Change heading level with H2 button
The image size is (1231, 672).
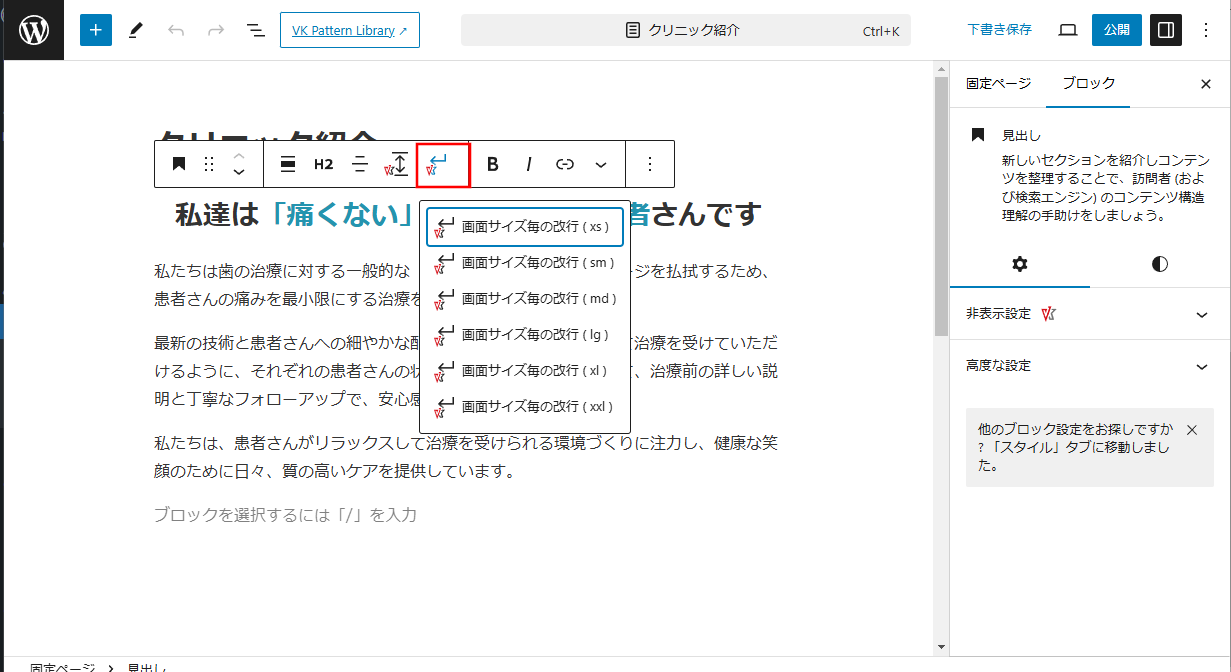click(x=323, y=164)
